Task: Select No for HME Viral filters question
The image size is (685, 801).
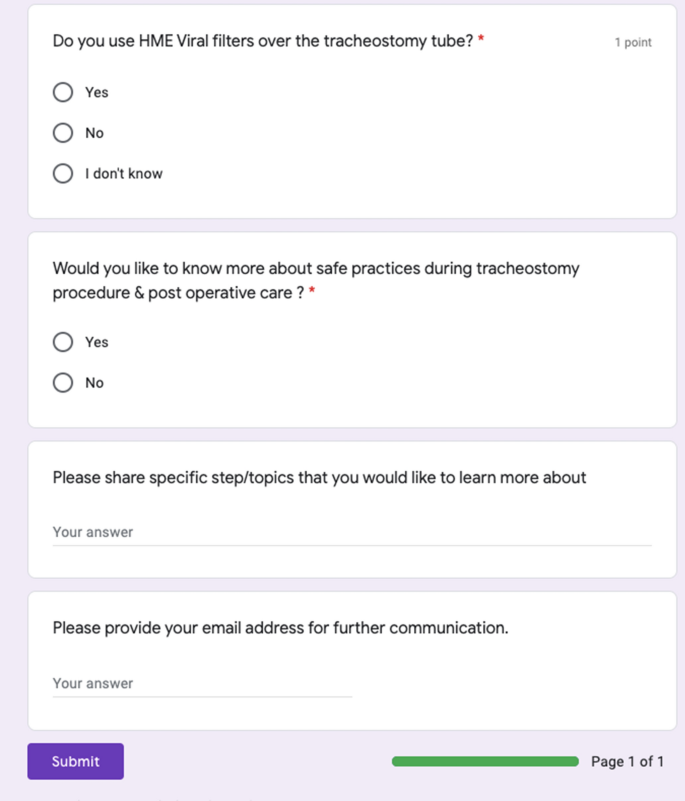Action: [x=63, y=133]
